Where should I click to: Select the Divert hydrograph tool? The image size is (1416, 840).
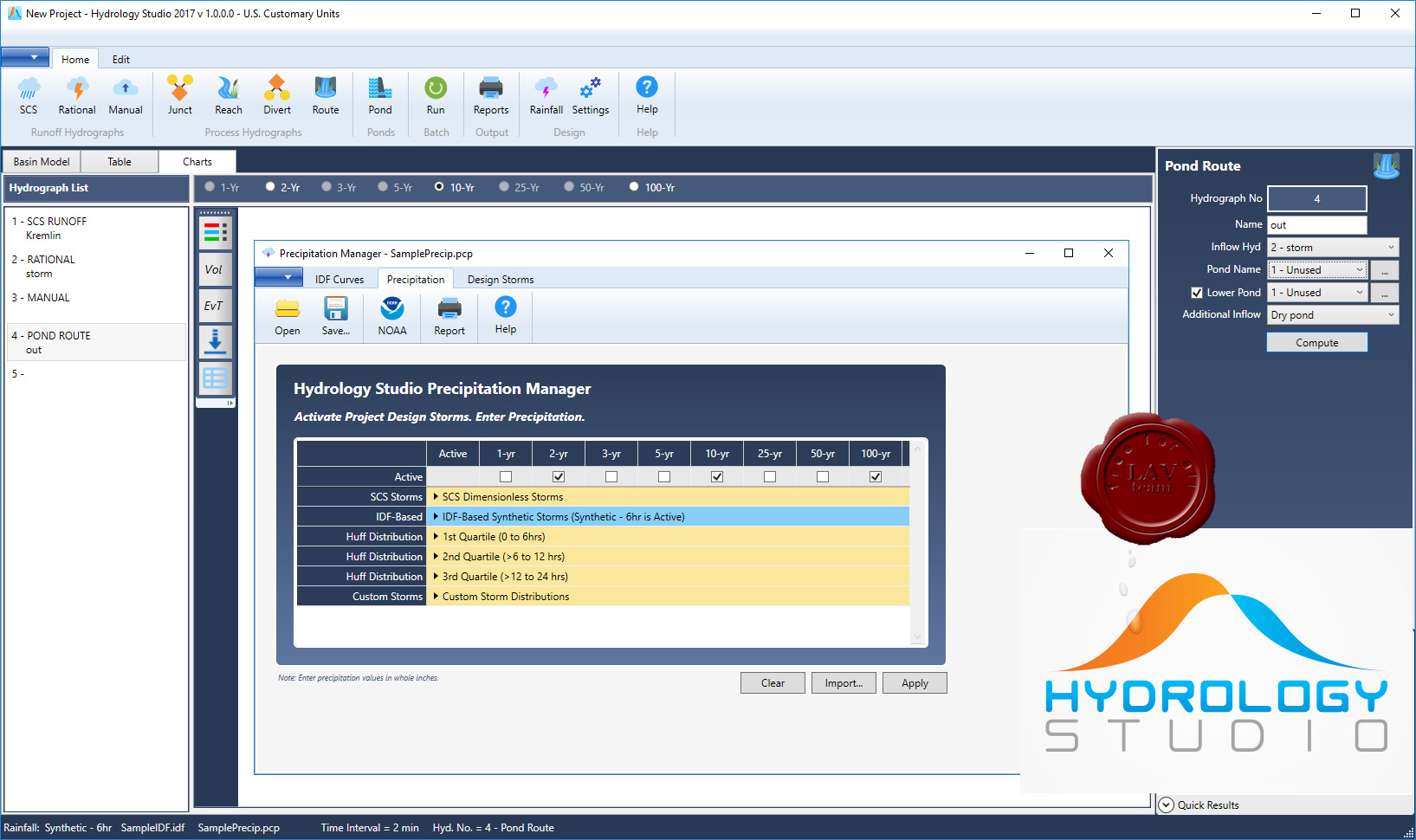277,96
